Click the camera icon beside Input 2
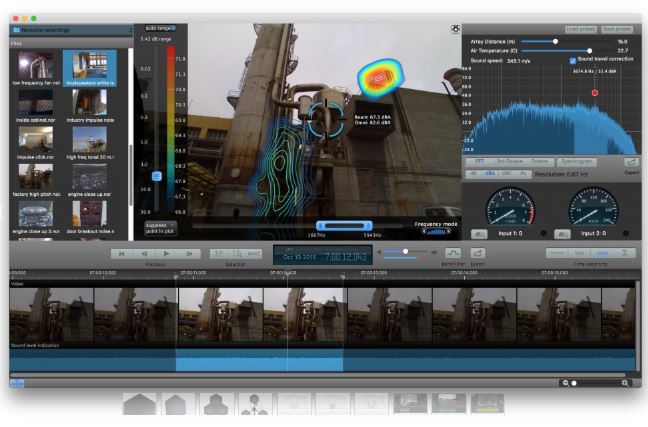The height and width of the screenshot is (427, 648). click(563, 234)
